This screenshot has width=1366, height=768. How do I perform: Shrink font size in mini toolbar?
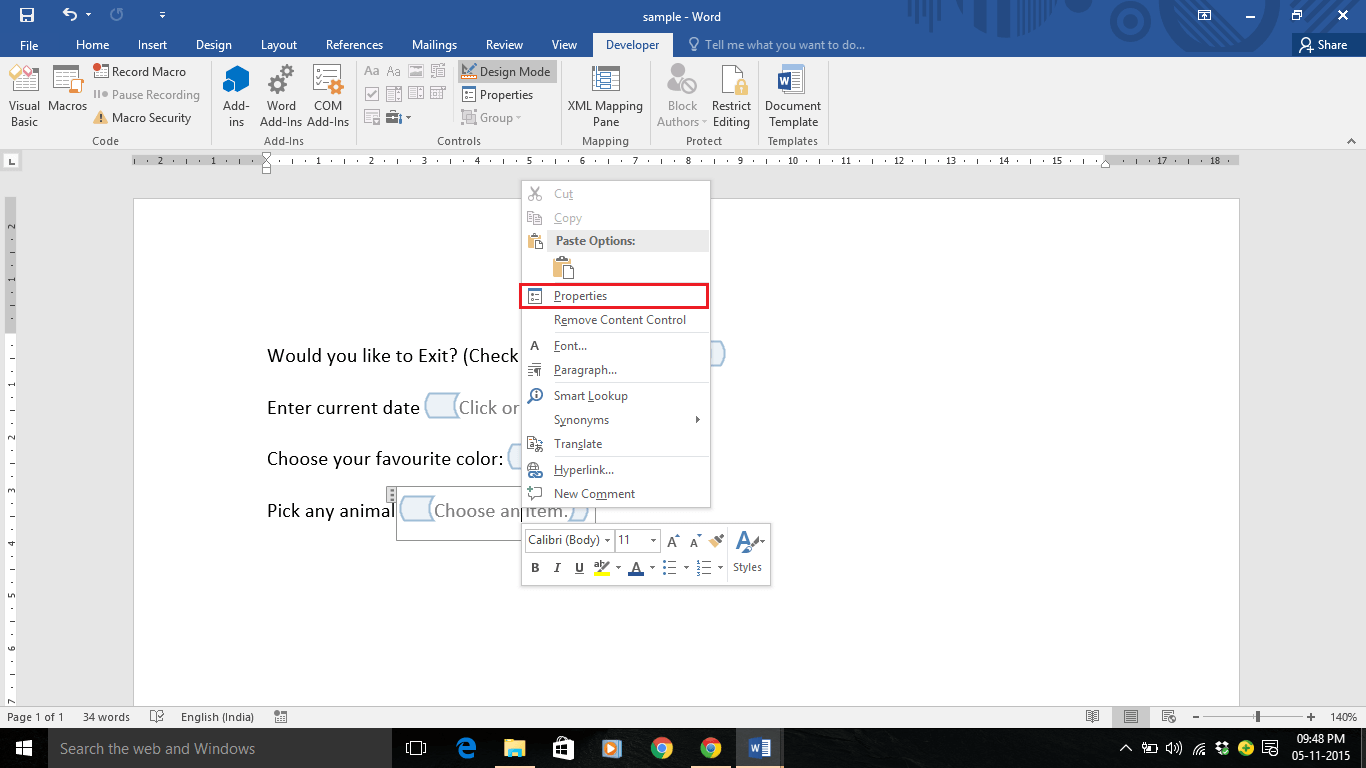(694, 541)
